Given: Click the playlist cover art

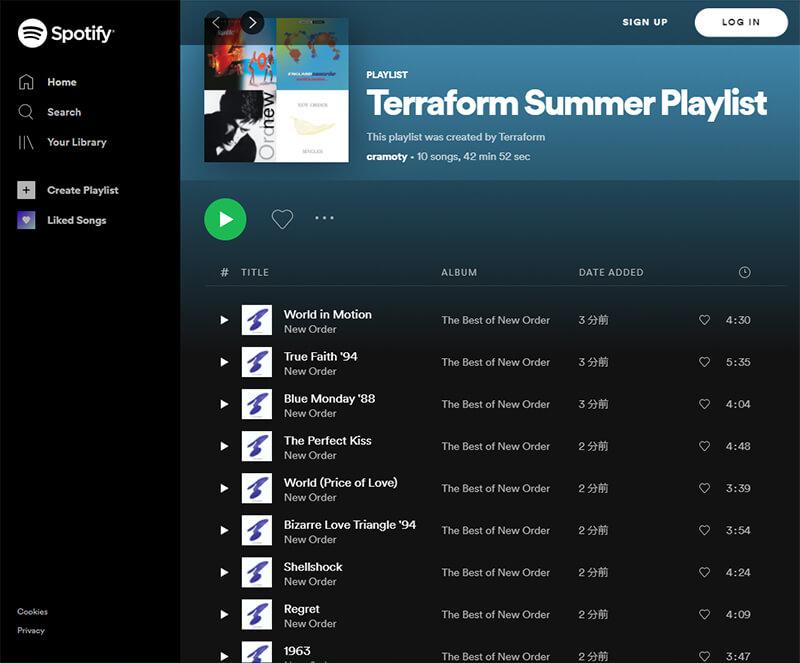Looking at the screenshot, I should pos(277,90).
